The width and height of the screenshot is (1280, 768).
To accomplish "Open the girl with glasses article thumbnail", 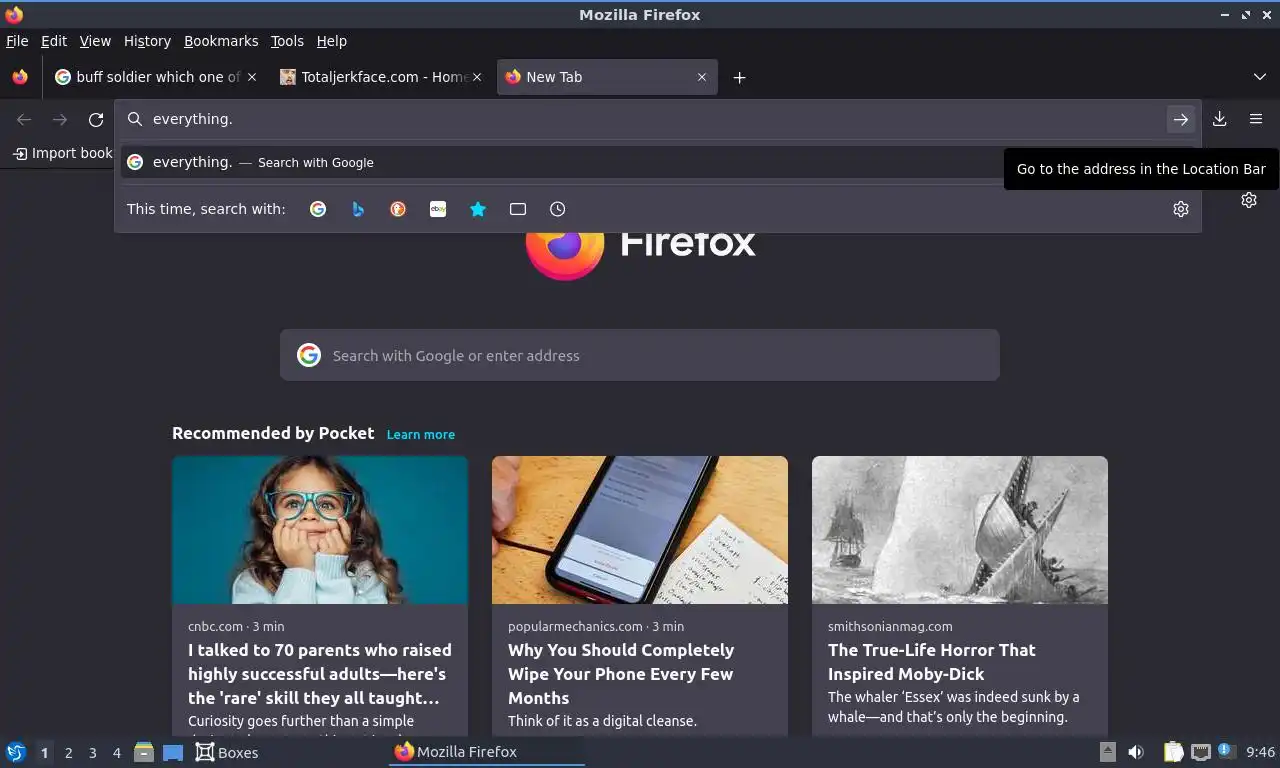I will pyautogui.click(x=320, y=530).
